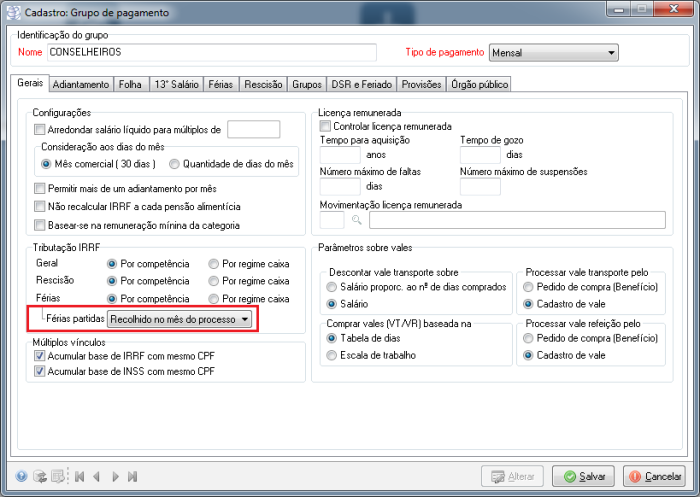Go to the last record
This screenshot has height=497, width=700.
click(x=133, y=477)
